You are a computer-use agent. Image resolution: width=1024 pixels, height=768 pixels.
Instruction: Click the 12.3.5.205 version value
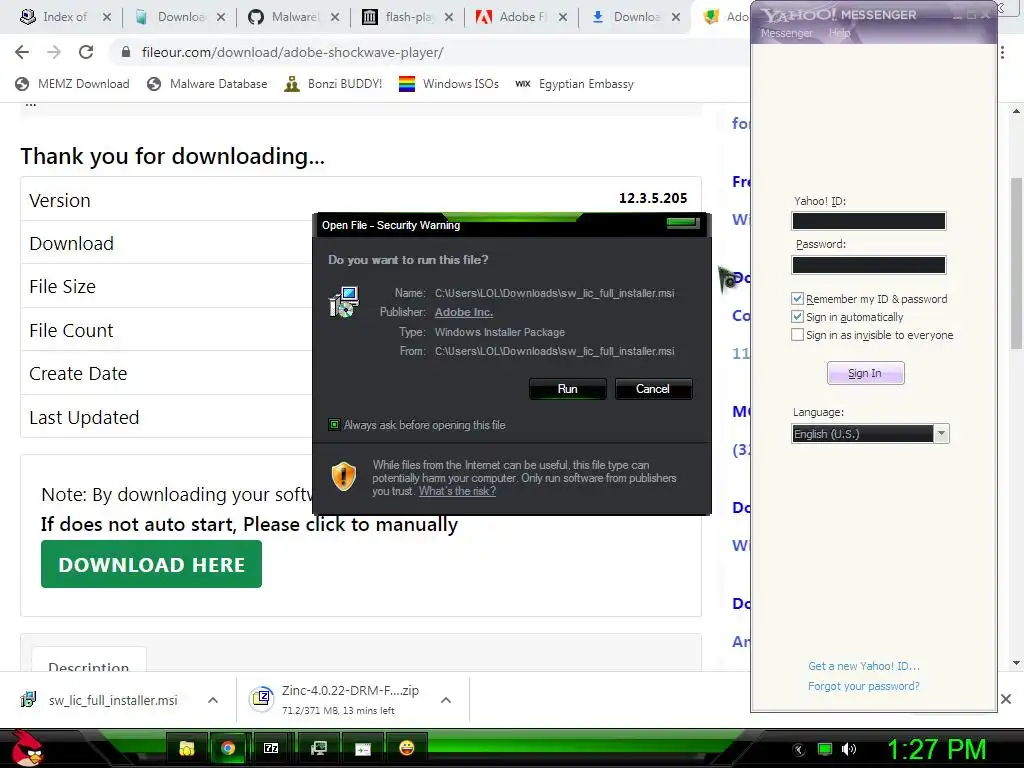pos(653,198)
